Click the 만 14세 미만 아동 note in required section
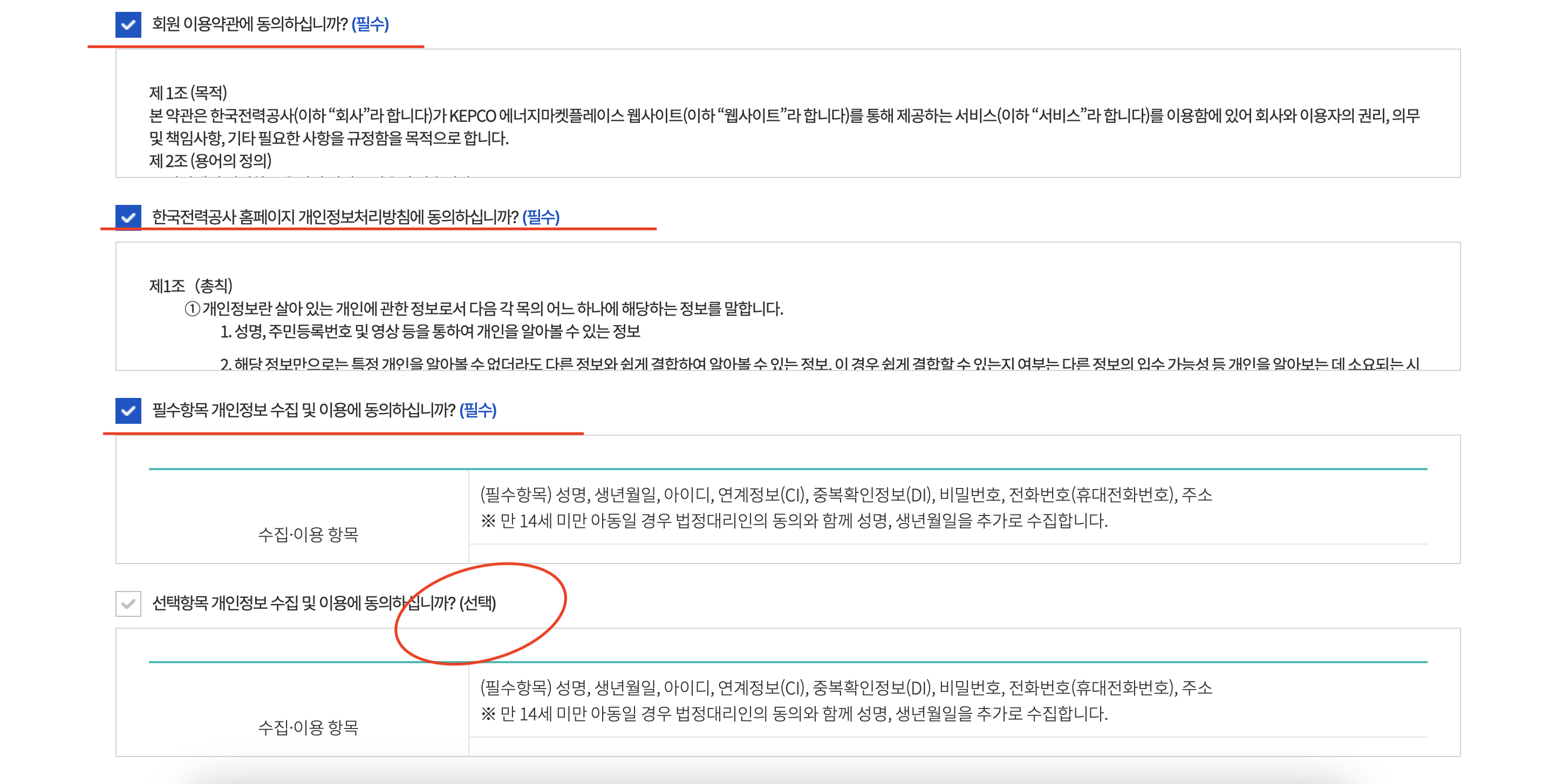The width and height of the screenshot is (1543, 784). point(794,521)
